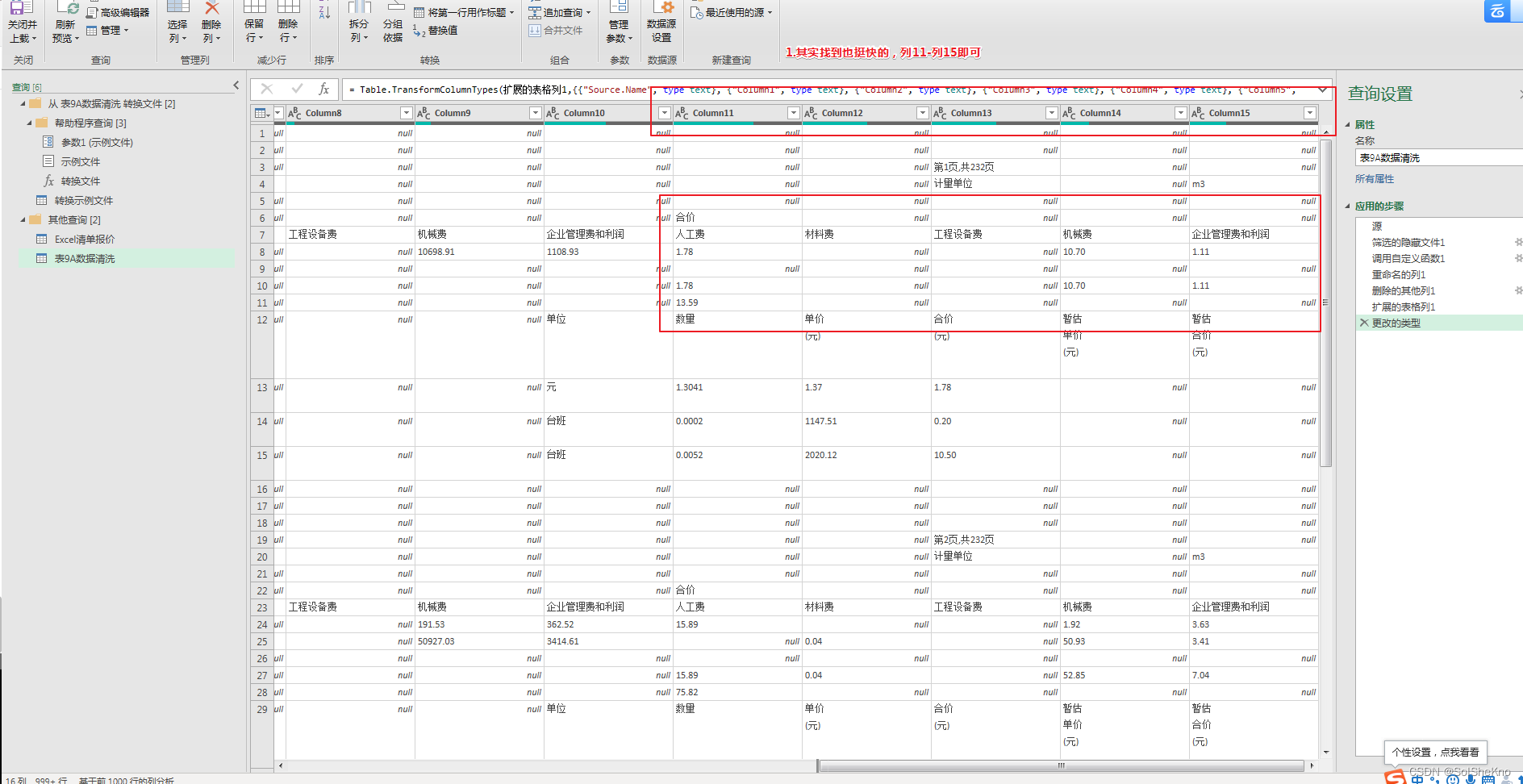Click the ABC type icon of Column8
The height and width of the screenshot is (784, 1523).
point(294,113)
